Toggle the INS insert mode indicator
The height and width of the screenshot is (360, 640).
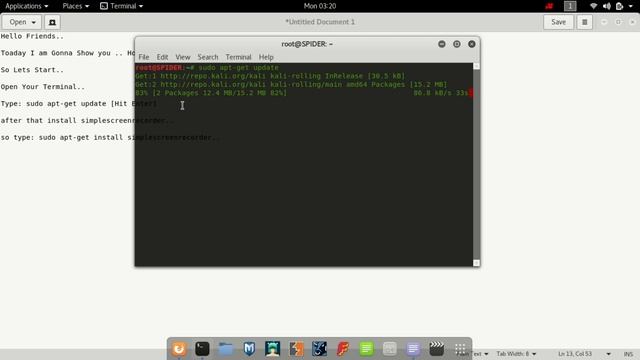(x=628, y=354)
